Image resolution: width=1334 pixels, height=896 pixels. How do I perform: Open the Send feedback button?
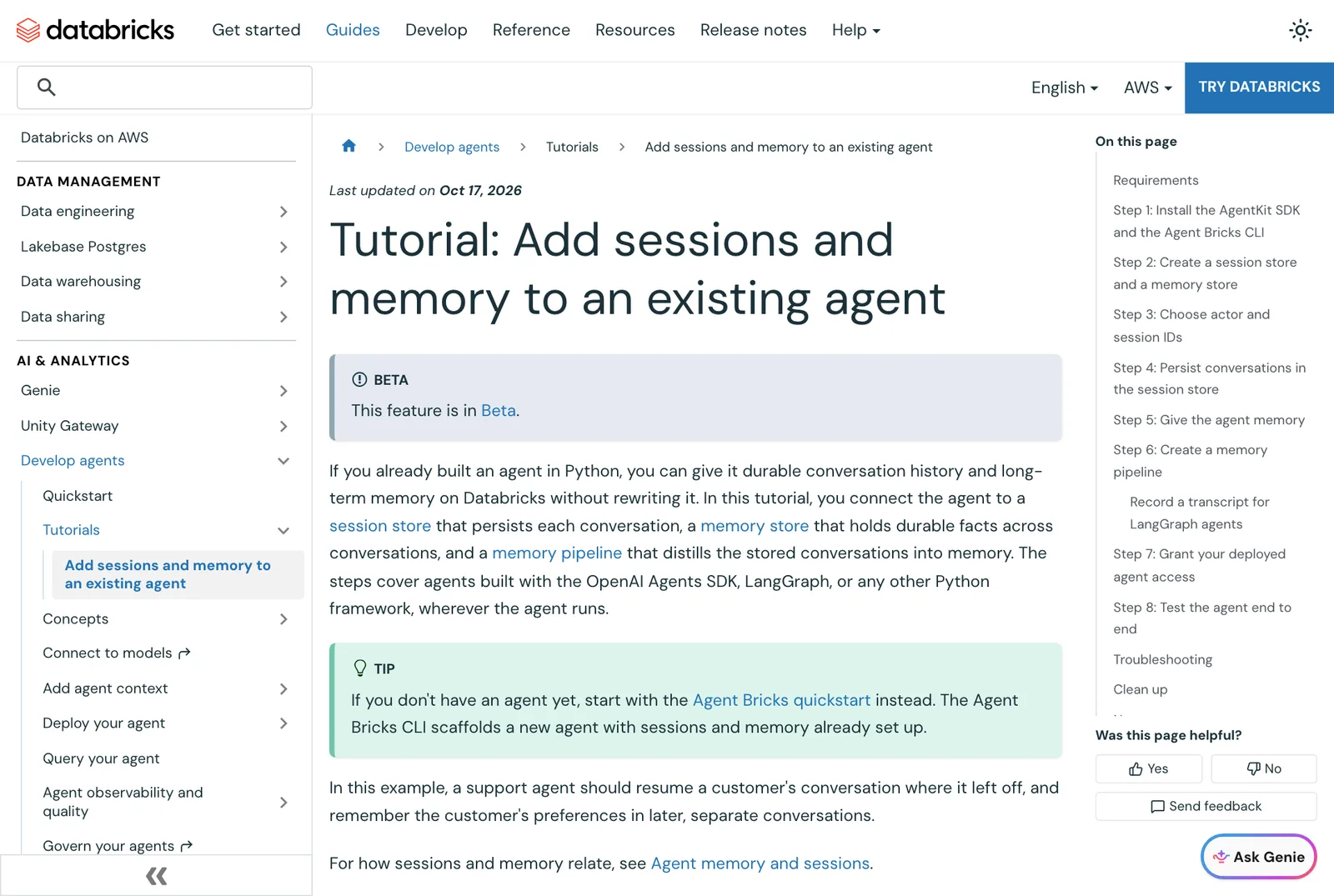(x=1206, y=806)
